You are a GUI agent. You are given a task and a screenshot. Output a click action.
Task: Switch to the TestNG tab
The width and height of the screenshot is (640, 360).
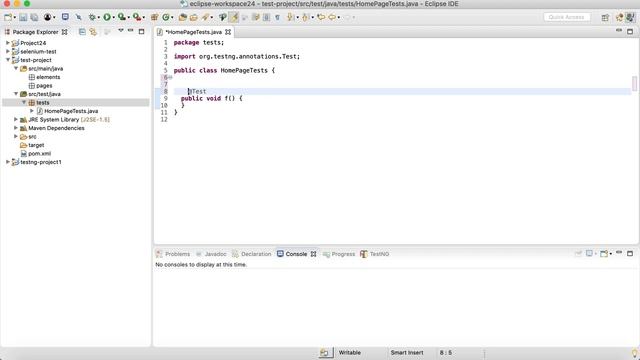(375, 254)
